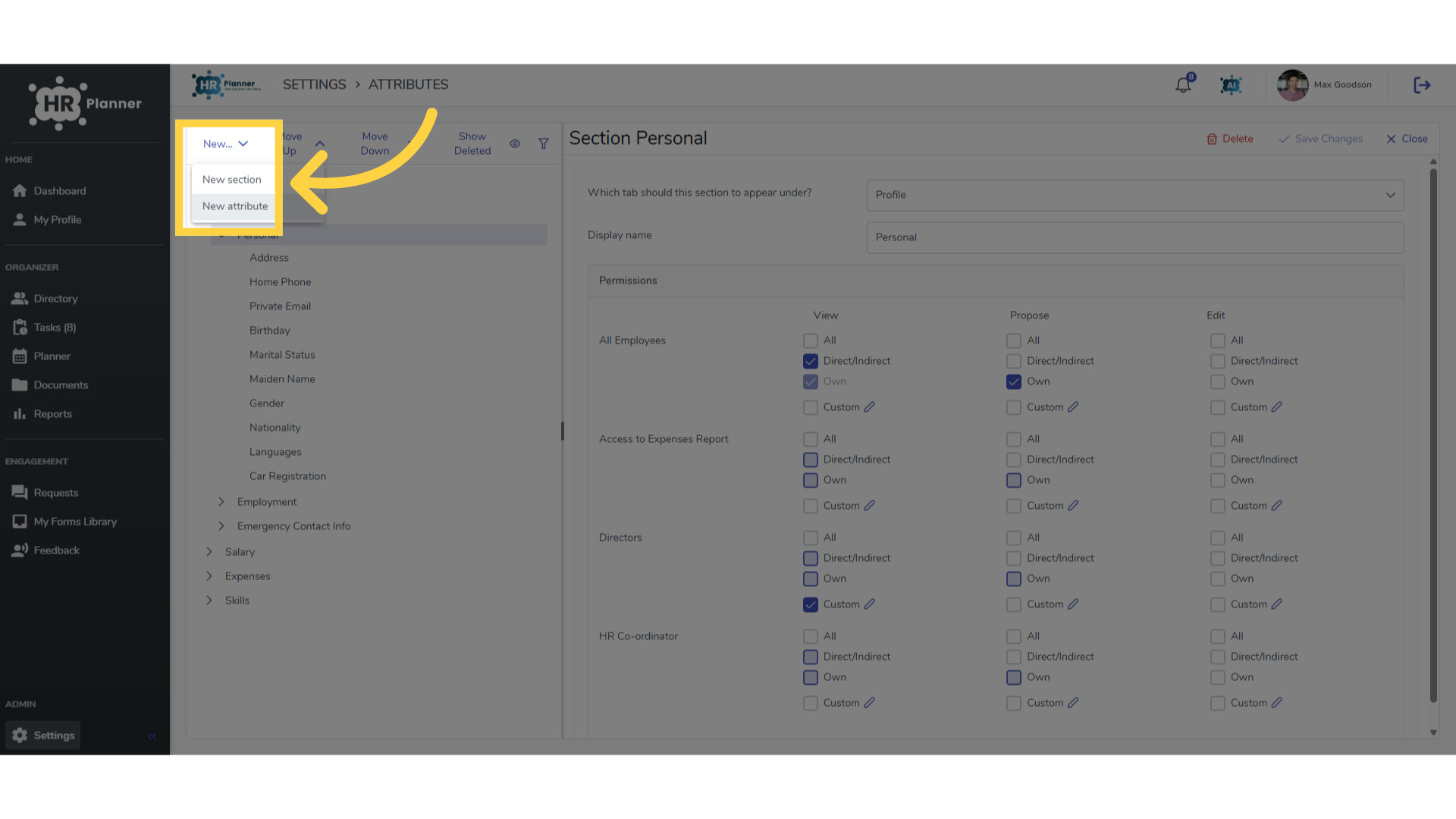Screen dimensions: 1456x819
Task: Edit custom View permission for All Employees
Action: click(x=870, y=407)
